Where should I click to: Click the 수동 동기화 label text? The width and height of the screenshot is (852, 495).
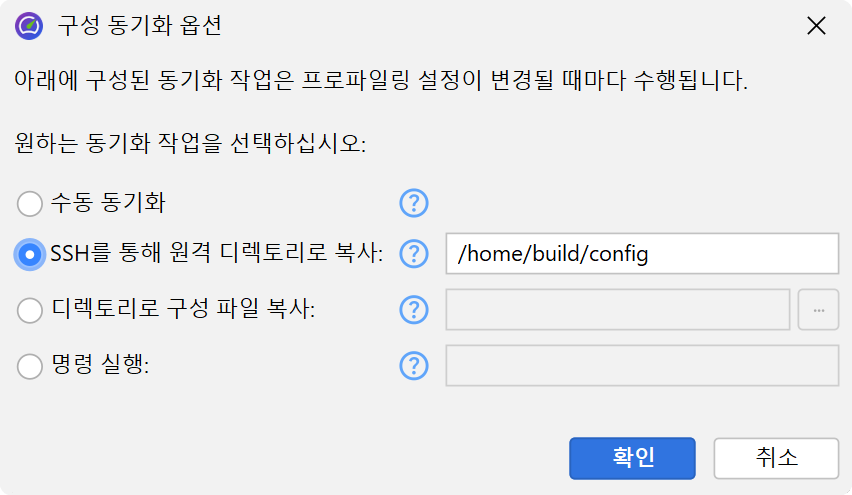tap(108, 203)
